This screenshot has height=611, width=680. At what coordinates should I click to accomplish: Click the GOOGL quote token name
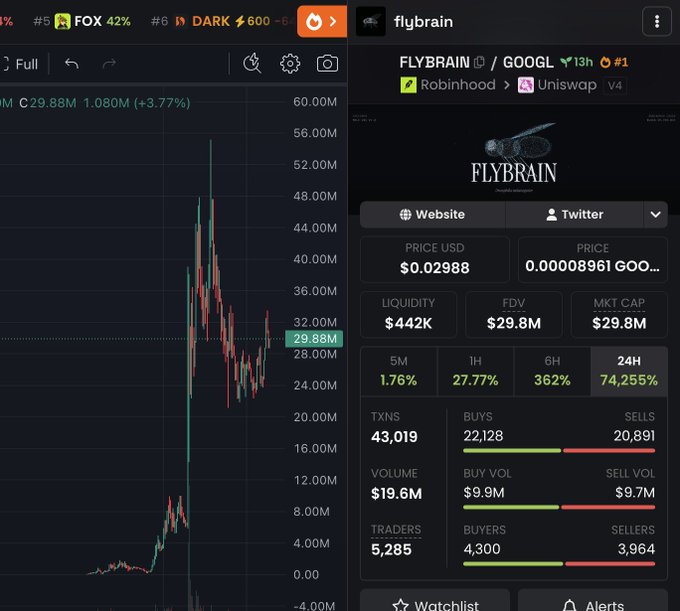[x=528, y=62]
